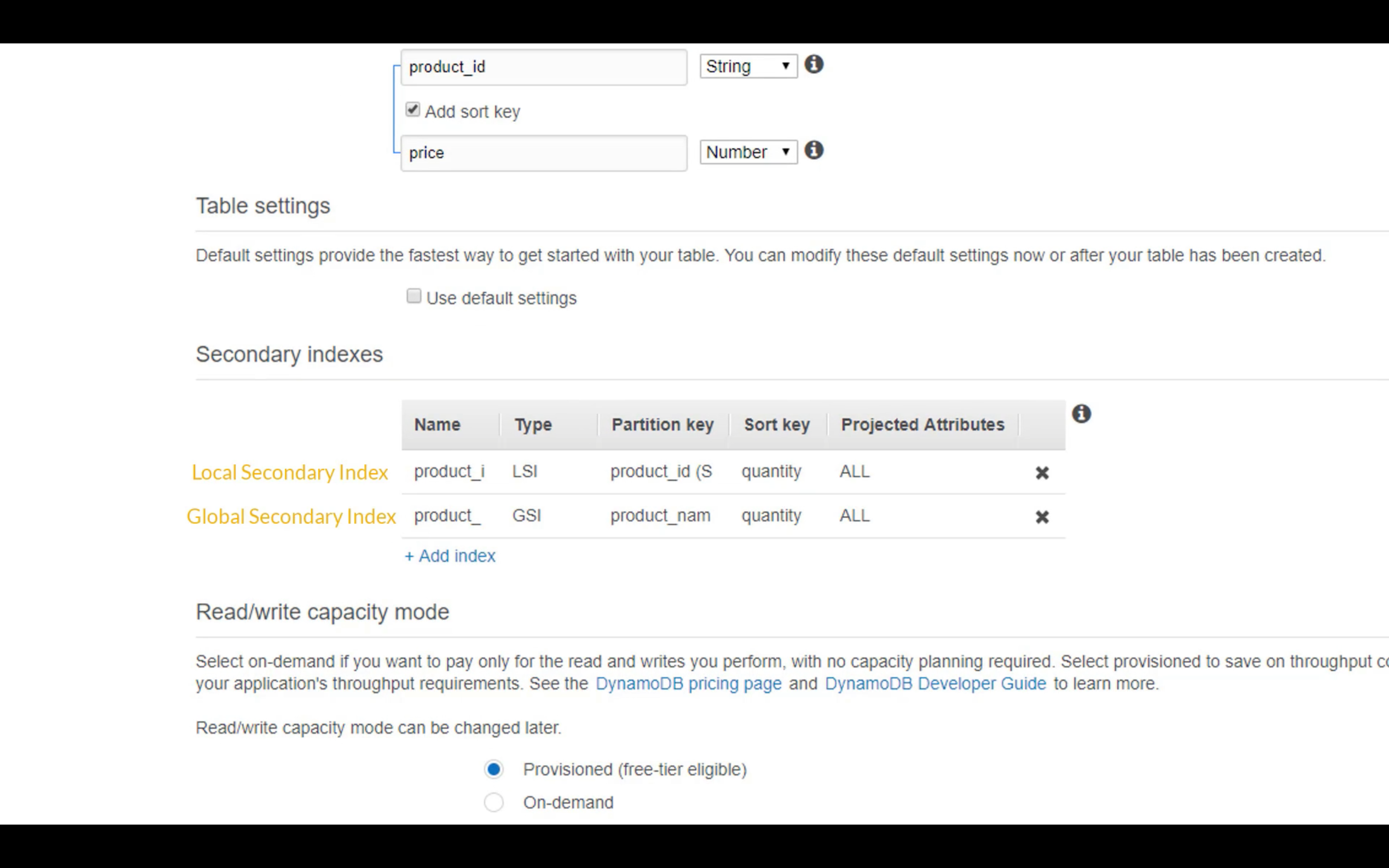
Task: Enable Use default settings checkbox
Action: click(414, 296)
